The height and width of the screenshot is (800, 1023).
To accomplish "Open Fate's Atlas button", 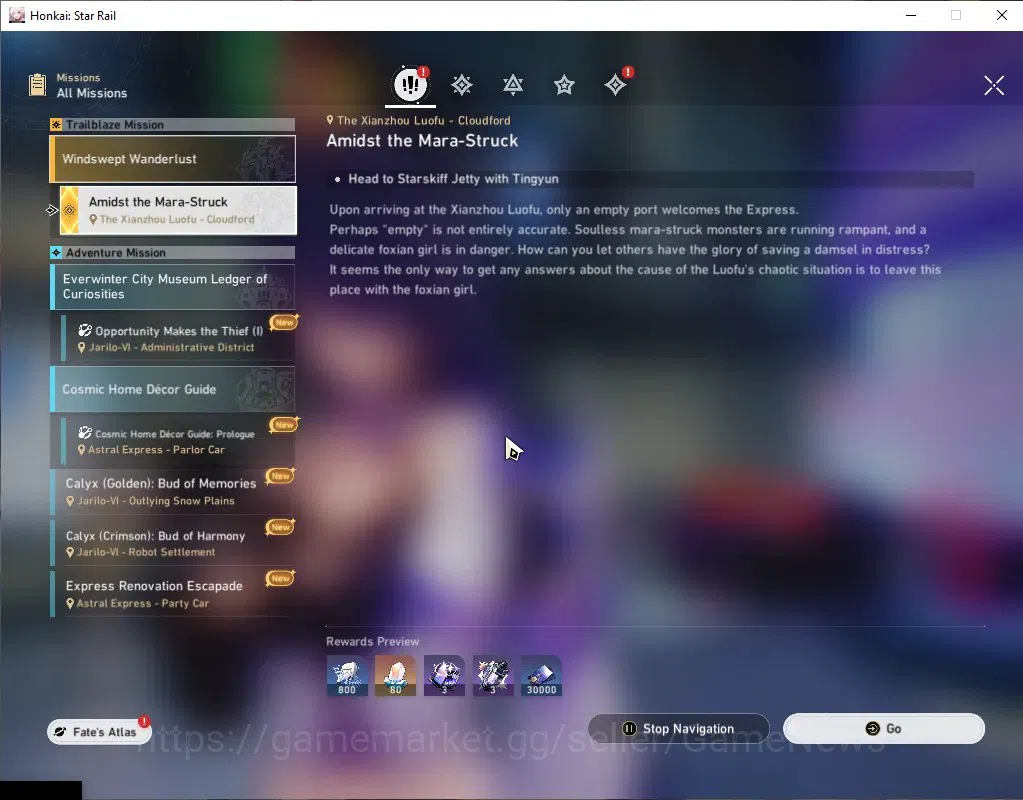I will (99, 731).
